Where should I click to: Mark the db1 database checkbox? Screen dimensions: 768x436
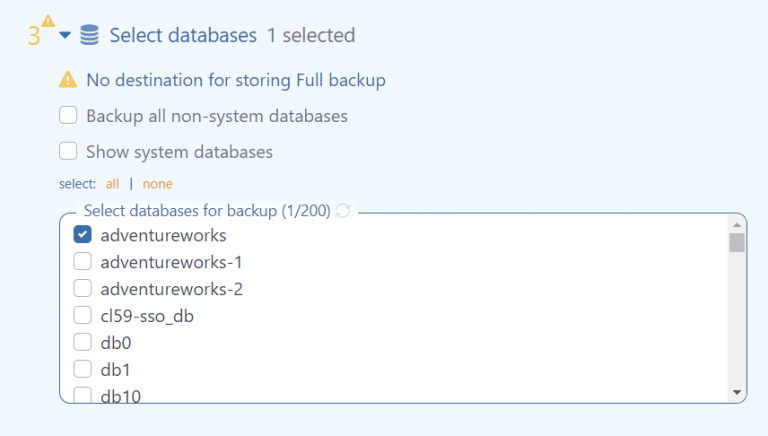pos(83,369)
